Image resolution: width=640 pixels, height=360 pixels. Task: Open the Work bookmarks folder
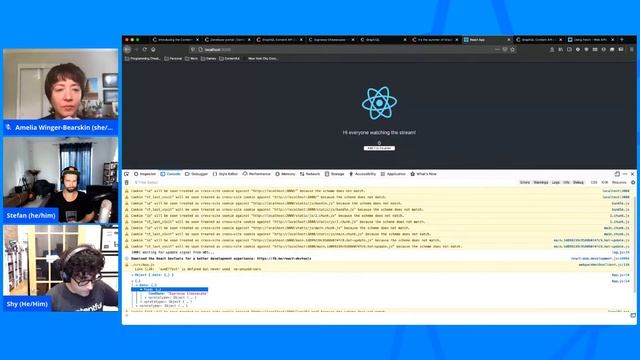[x=191, y=58]
